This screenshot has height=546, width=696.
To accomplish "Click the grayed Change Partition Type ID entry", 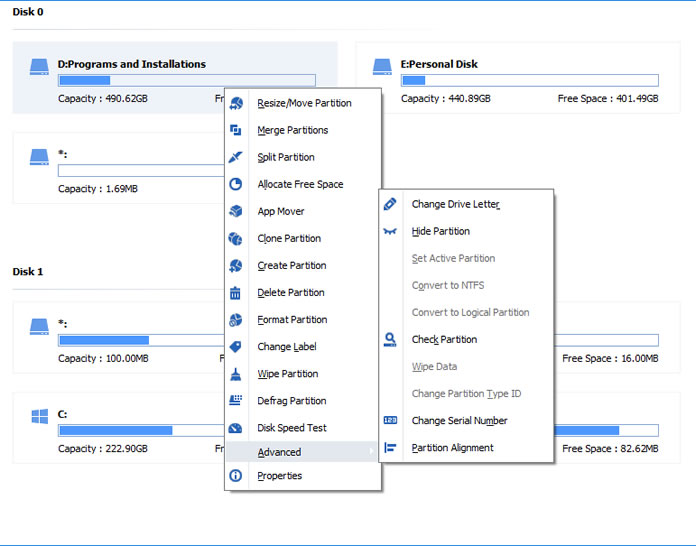I will (x=466, y=394).
